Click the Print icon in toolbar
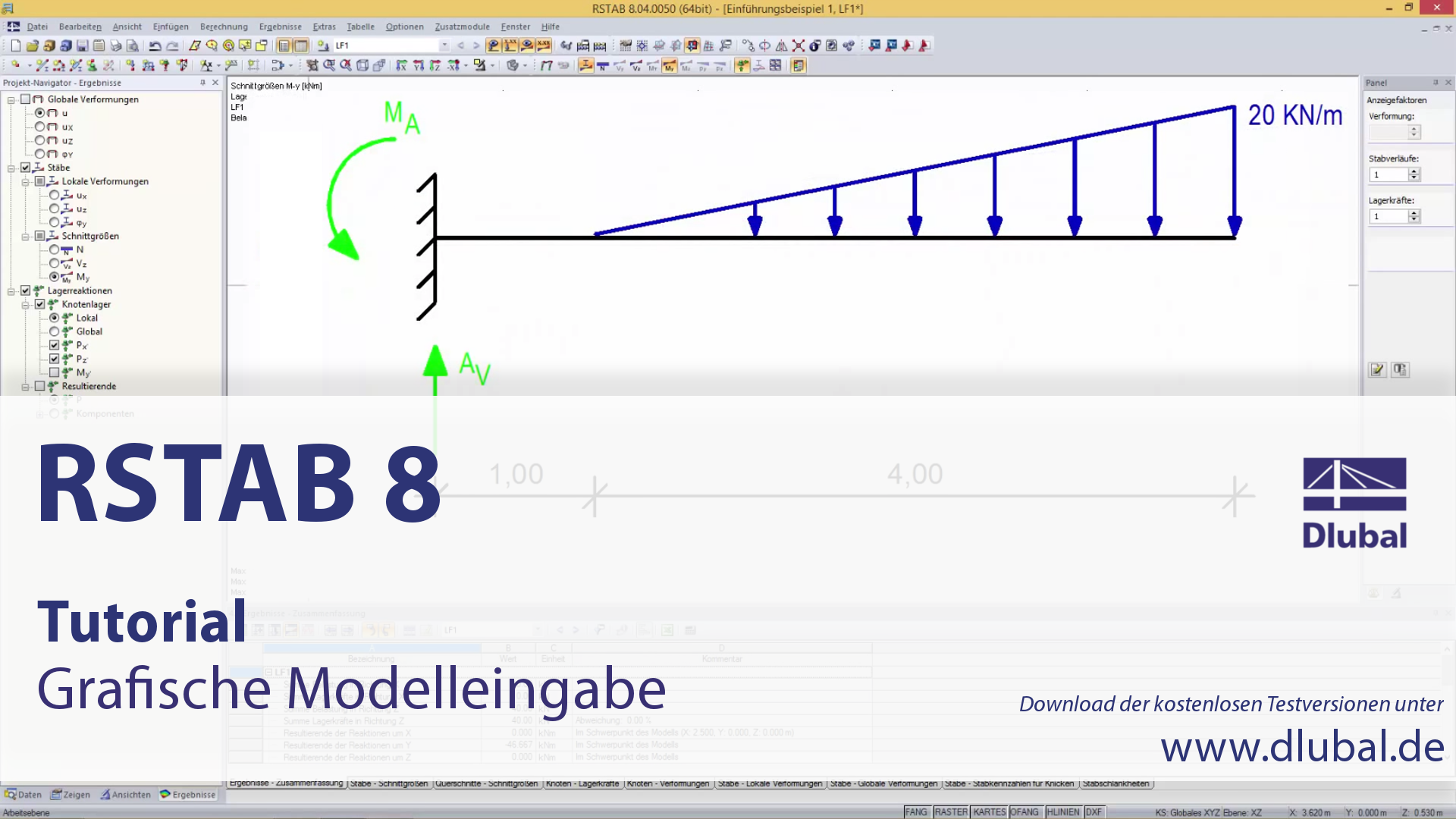This screenshot has height=819, width=1456. tap(115, 45)
